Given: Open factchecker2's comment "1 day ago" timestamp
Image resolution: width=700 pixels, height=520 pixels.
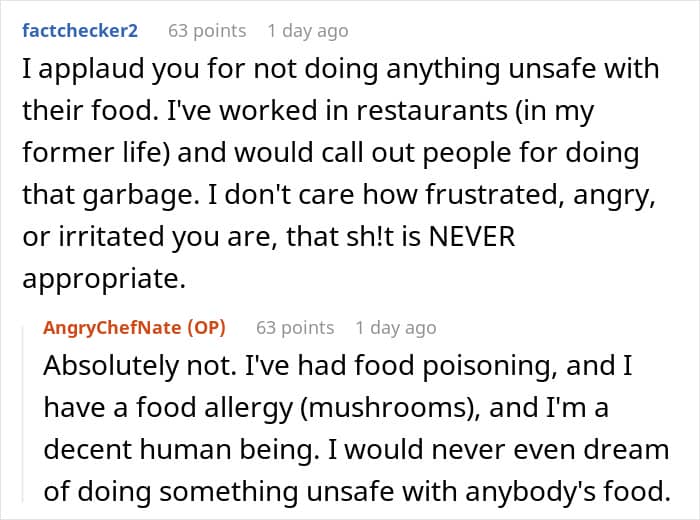Looking at the screenshot, I should tap(308, 31).
